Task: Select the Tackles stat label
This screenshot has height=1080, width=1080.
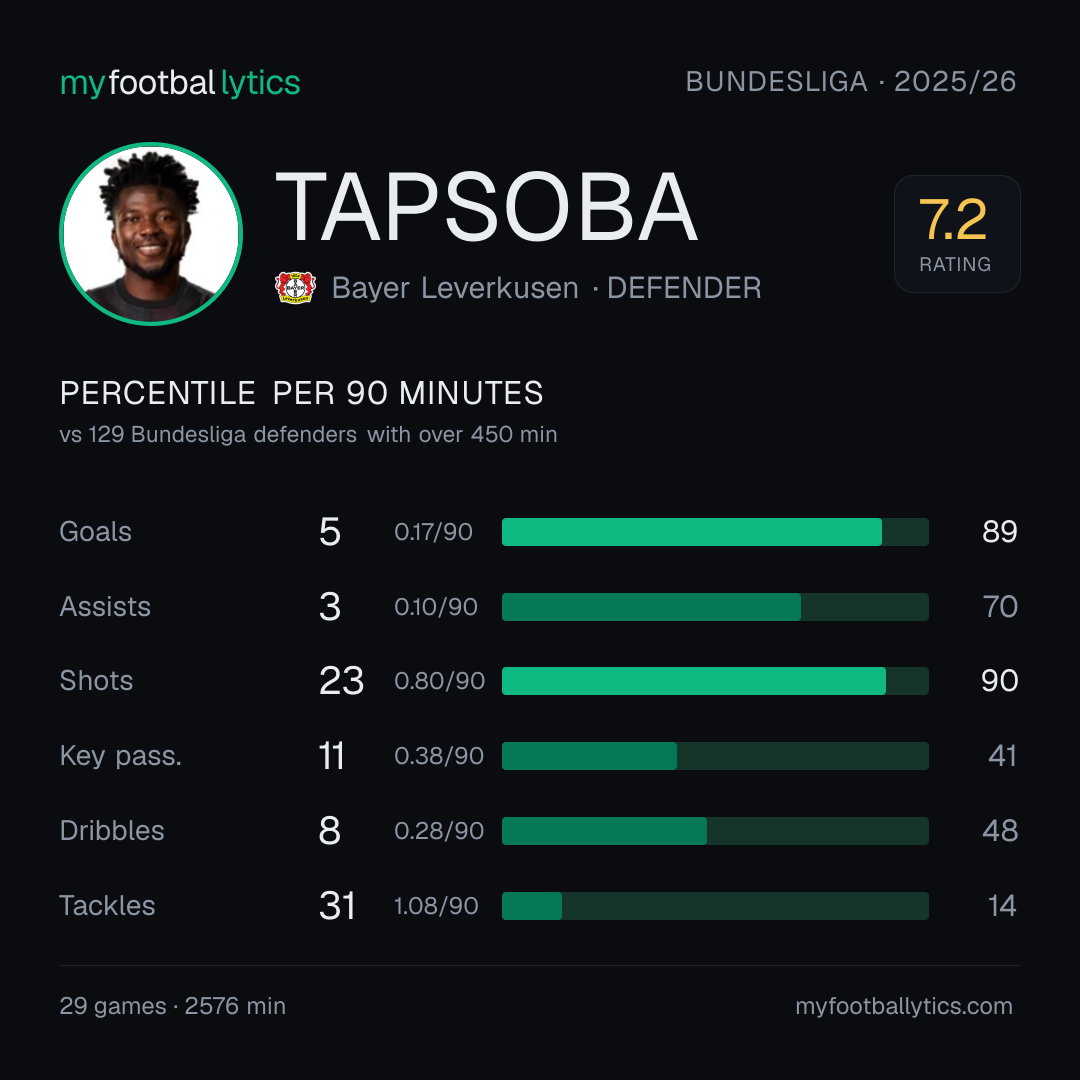Action: pyautogui.click(x=107, y=906)
